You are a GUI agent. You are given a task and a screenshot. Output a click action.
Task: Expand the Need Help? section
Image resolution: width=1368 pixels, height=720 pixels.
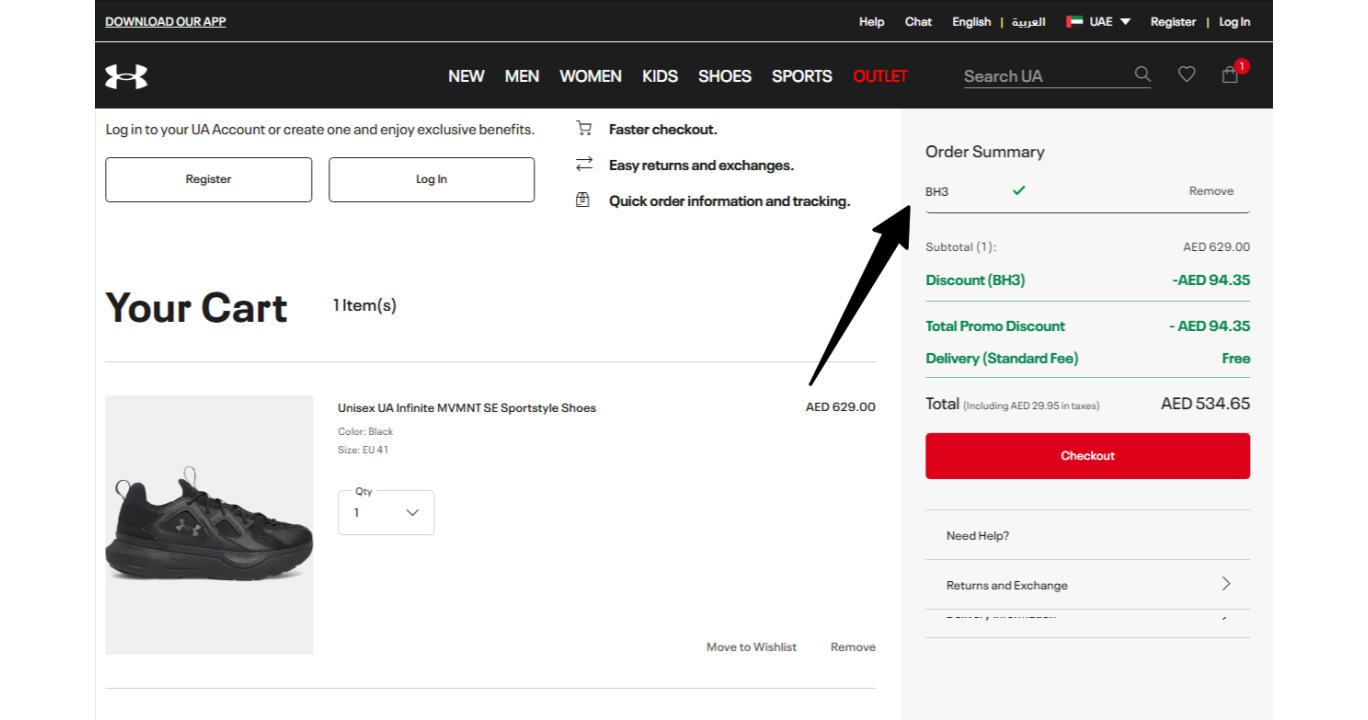pos(1088,535)
